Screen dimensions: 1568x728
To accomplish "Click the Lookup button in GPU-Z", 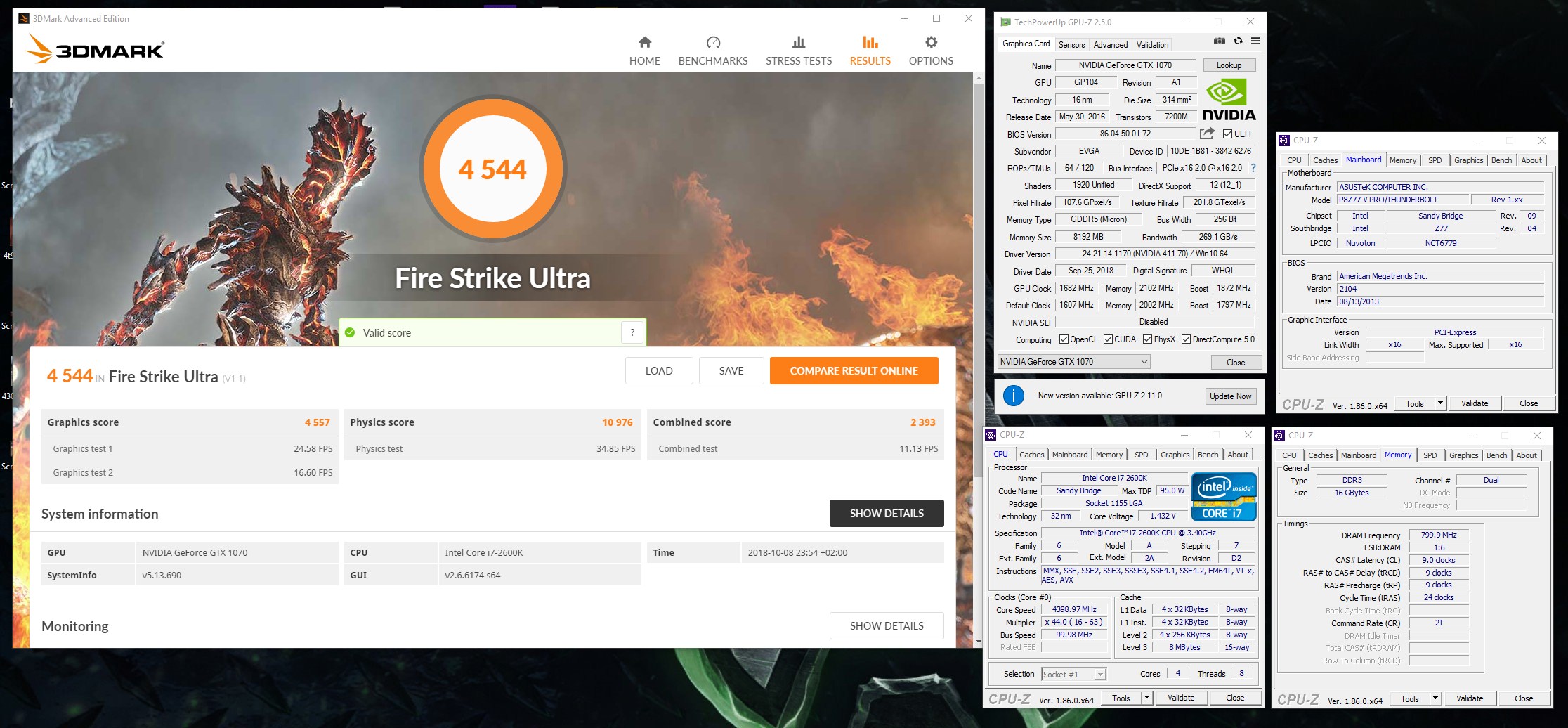I will [1229, 65].
